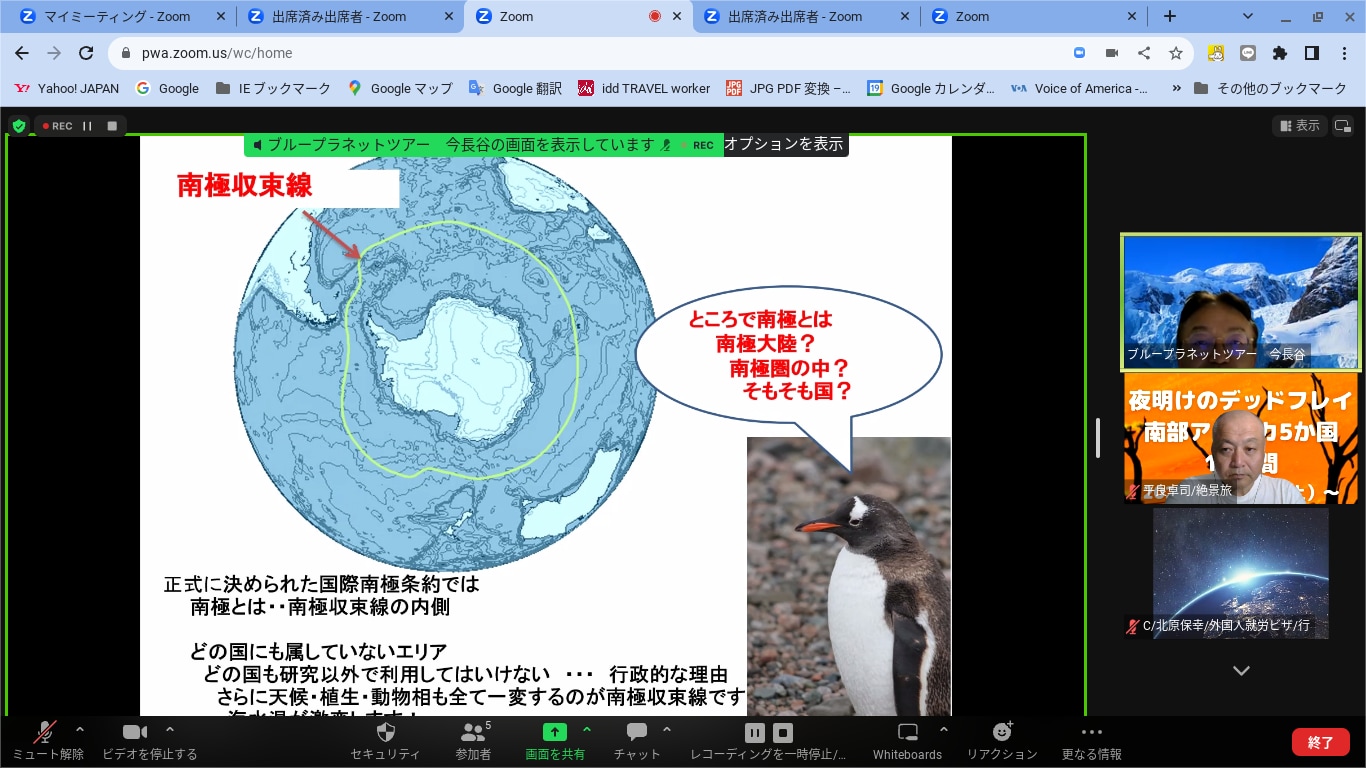Select the ブループラネットツアー 今長谷 video thumbnail
1366x768 pixels.
[x=1241, y=302]
